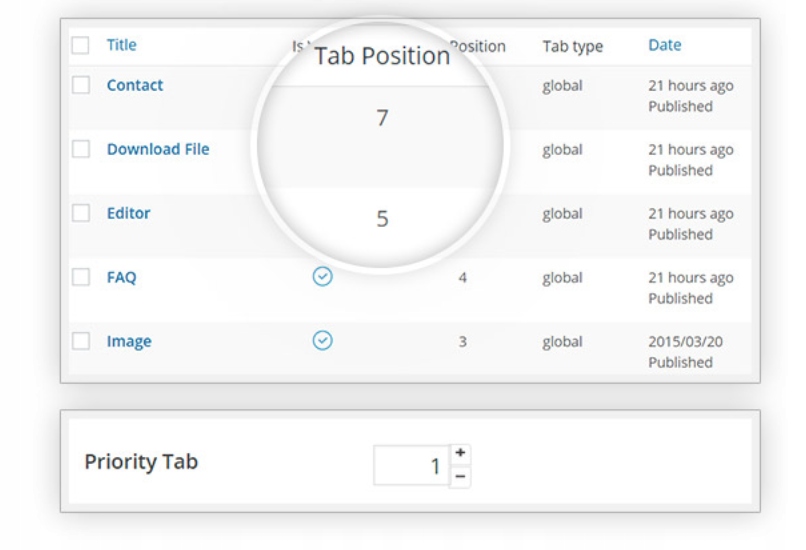806x550 pixels.
Task: Decrease Priority Tab value with minus button
Action: (460, 477)
